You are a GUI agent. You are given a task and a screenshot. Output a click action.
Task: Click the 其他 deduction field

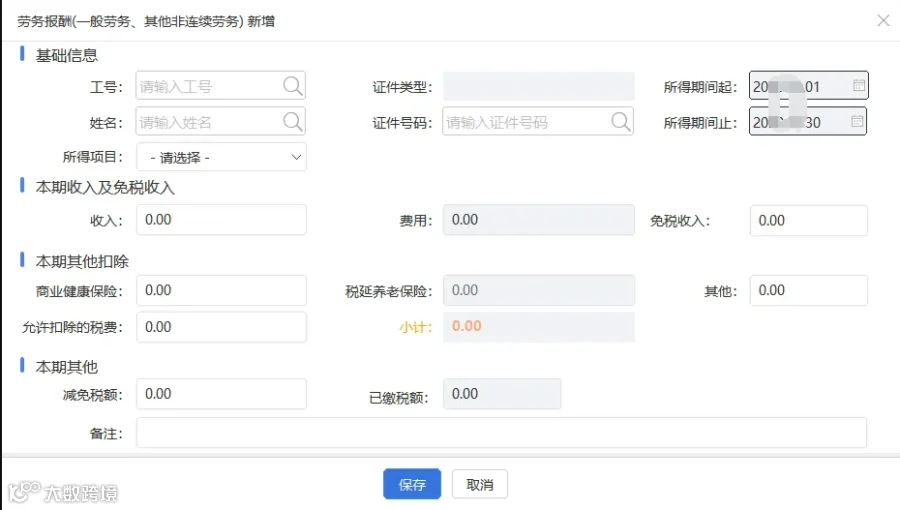pos(808,290)
